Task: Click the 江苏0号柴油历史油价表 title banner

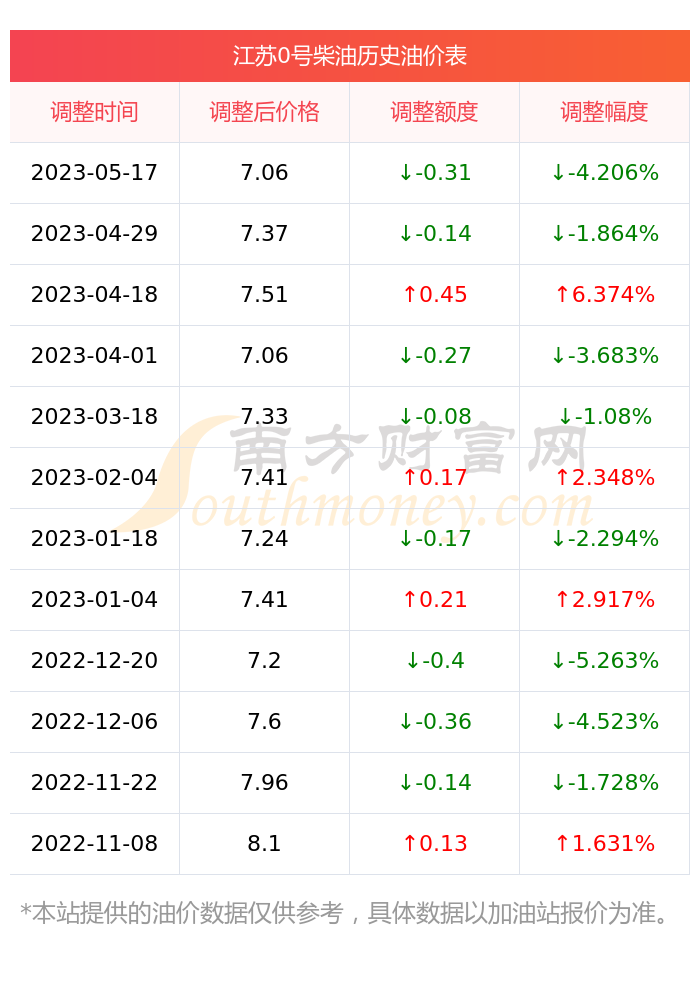Action: point(349,56)
